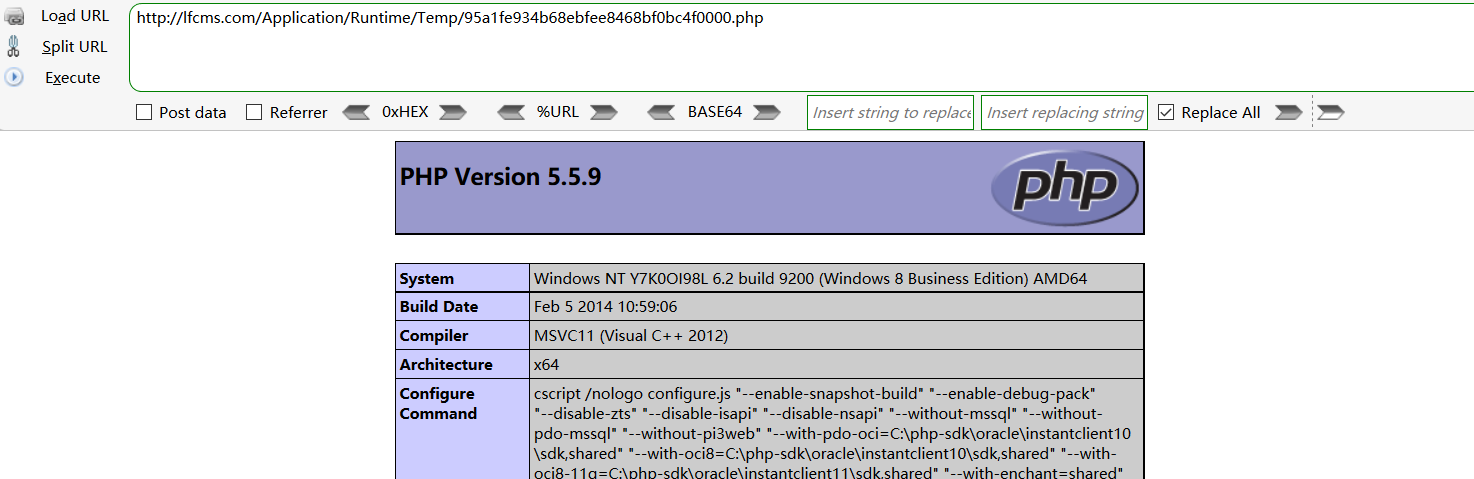Click the PHP logo image

point(1064,188)
